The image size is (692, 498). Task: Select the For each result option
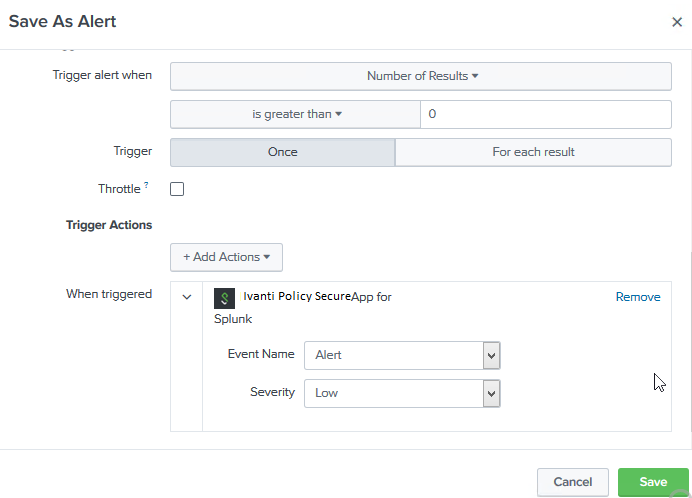[x=533, y=152]
